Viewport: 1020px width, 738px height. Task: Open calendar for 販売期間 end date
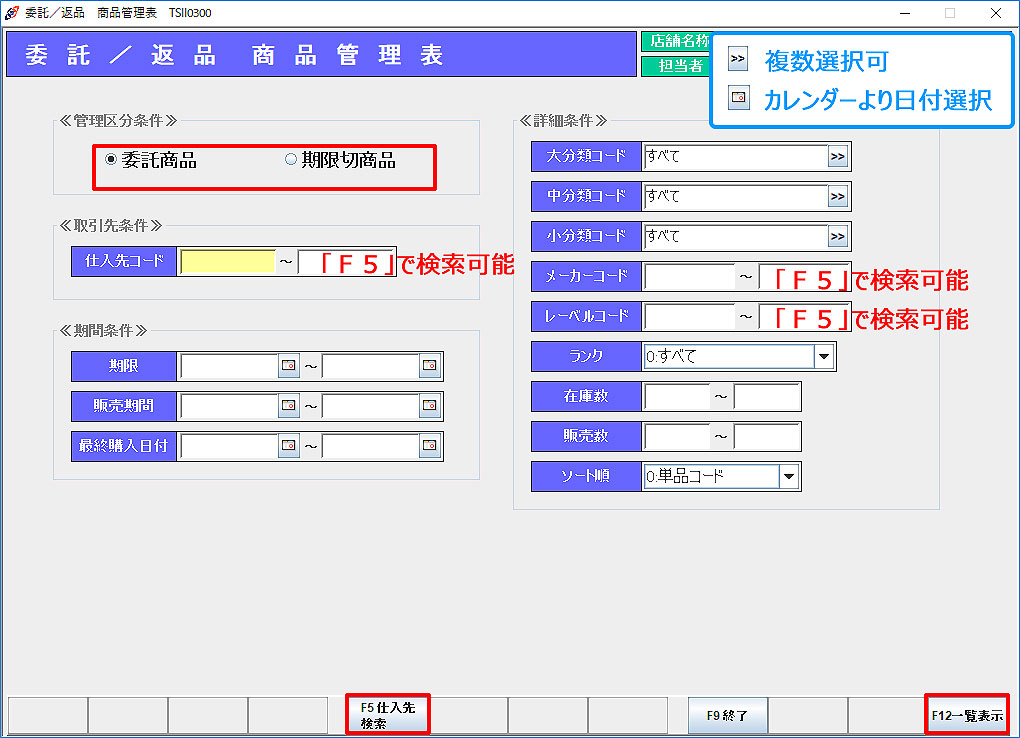click(x=430, y=405)
